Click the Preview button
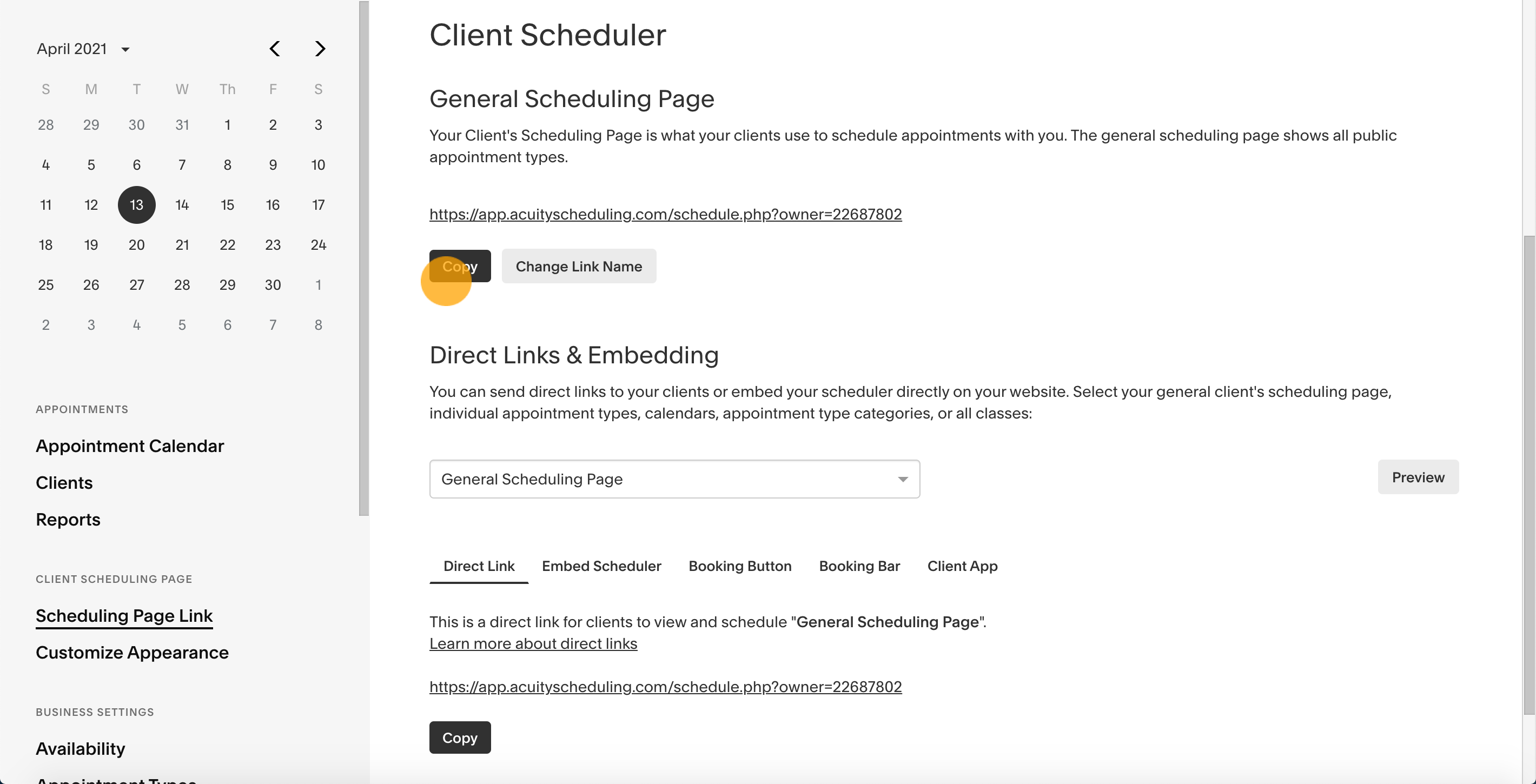 point(1418,477)
